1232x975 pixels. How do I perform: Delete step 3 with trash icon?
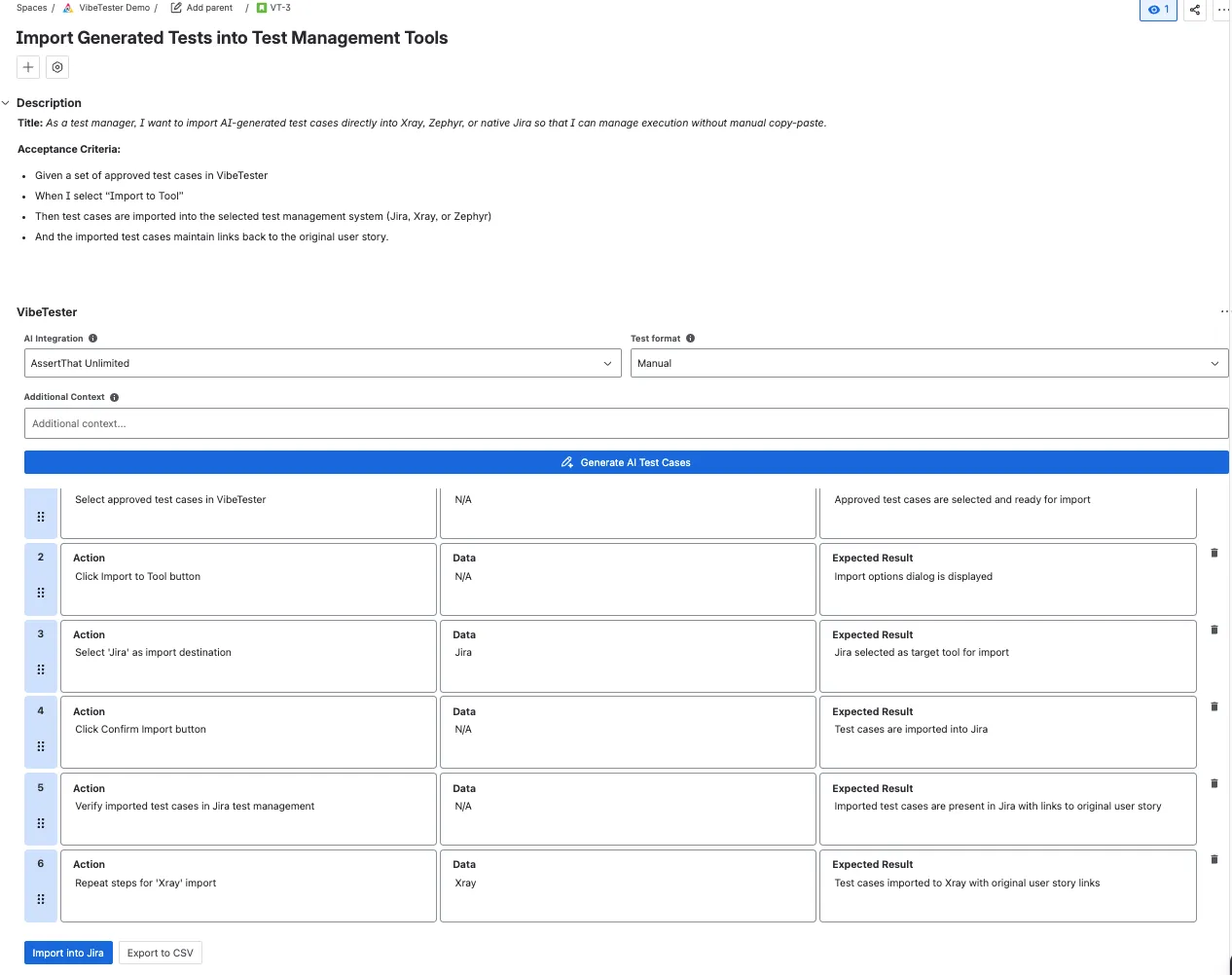pyautogui.click(x=1214, y=630)
